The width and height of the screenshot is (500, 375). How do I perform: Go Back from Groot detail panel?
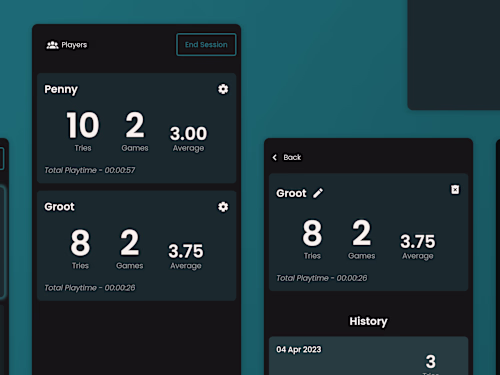[x=287, y=157]
